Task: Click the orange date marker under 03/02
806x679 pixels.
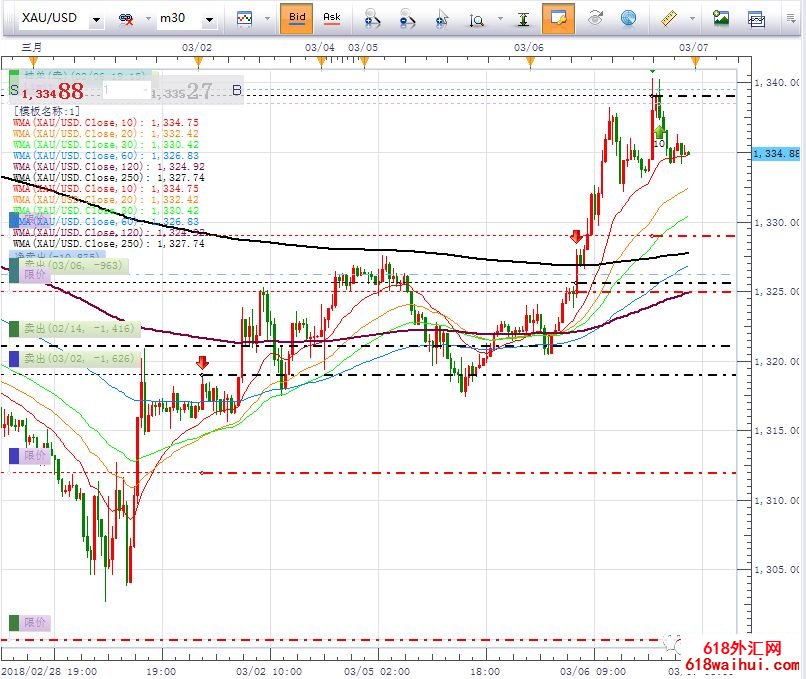Action: pos(198,63)
